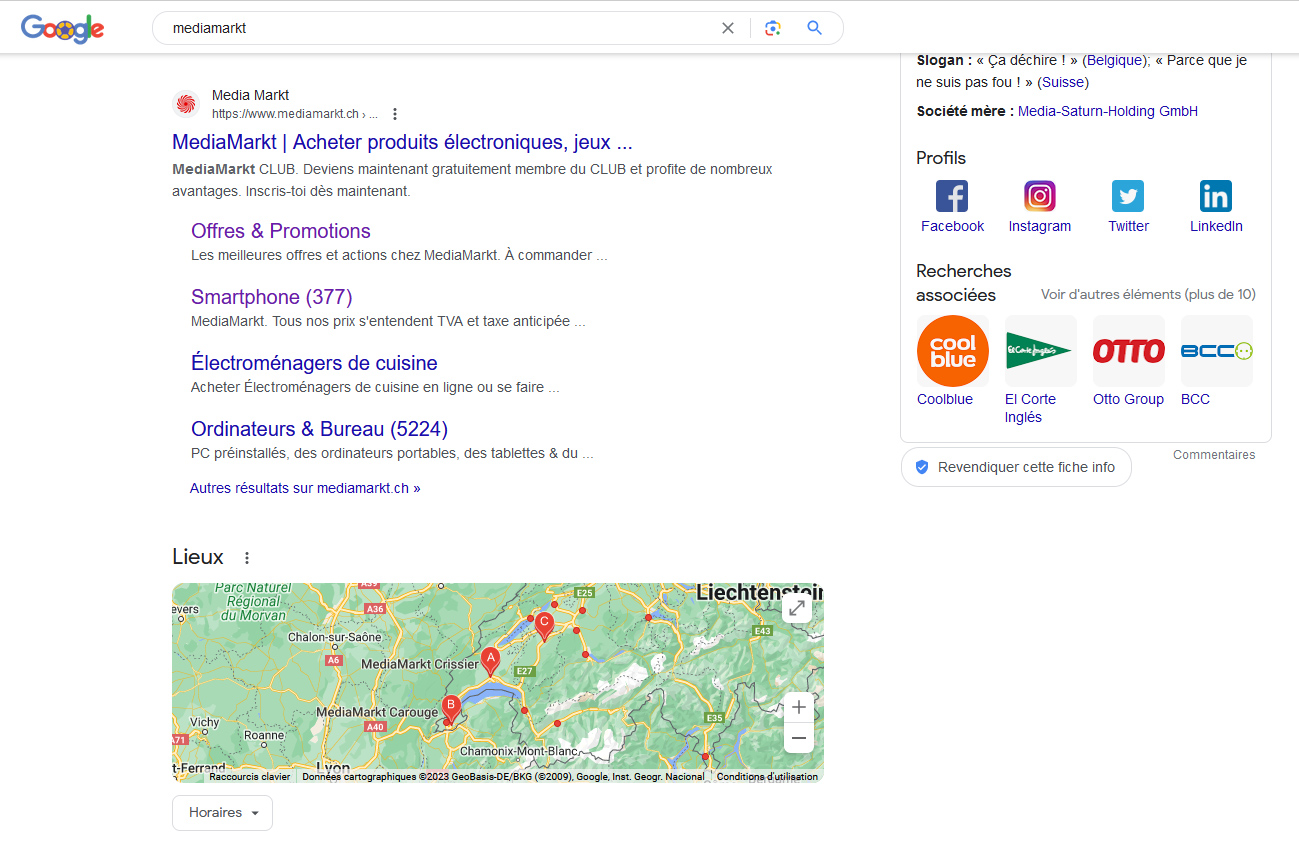Select map pin A near Crissier

(490, 661)
